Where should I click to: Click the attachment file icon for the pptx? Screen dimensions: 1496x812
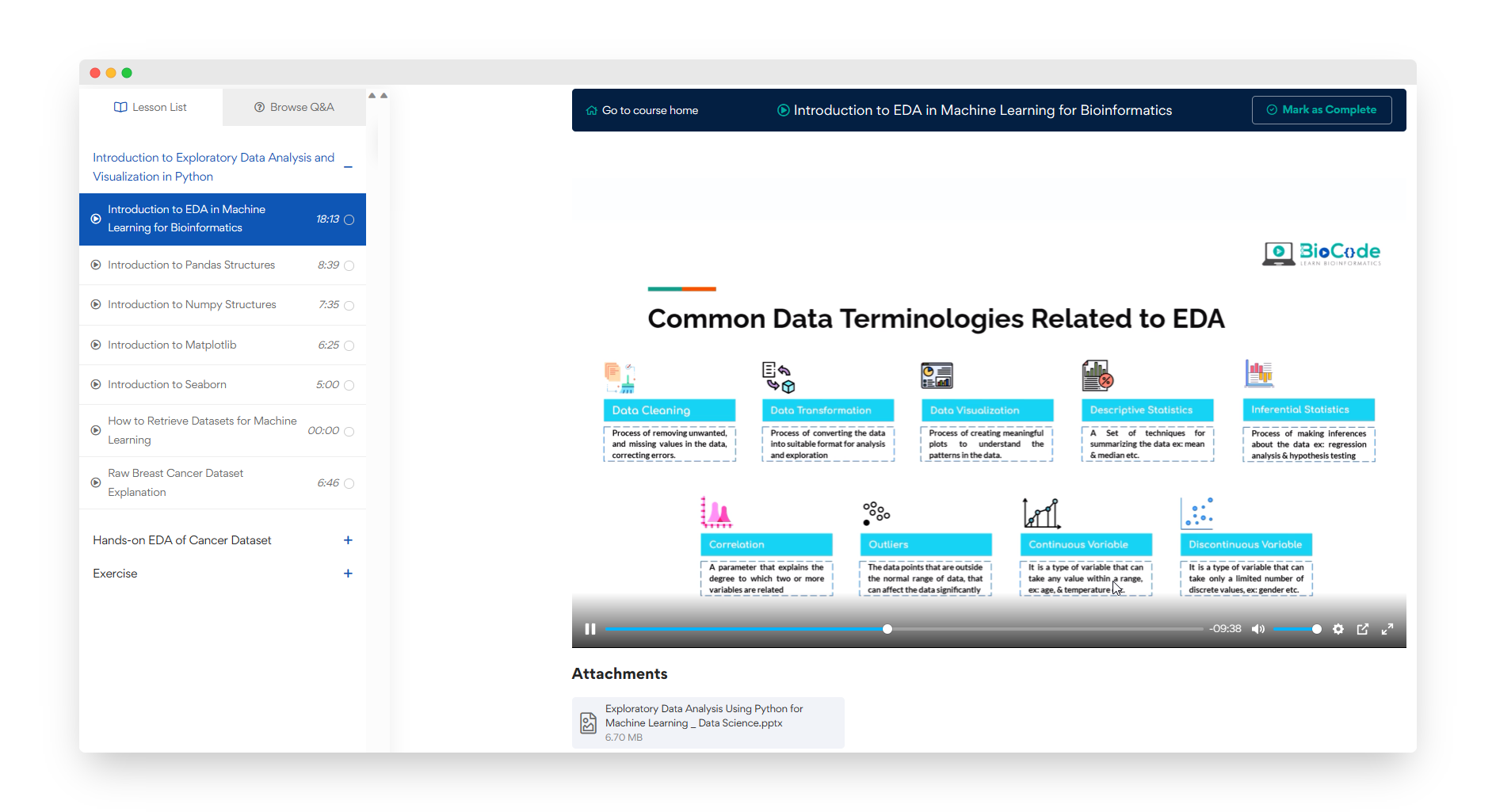coord(587,722)
